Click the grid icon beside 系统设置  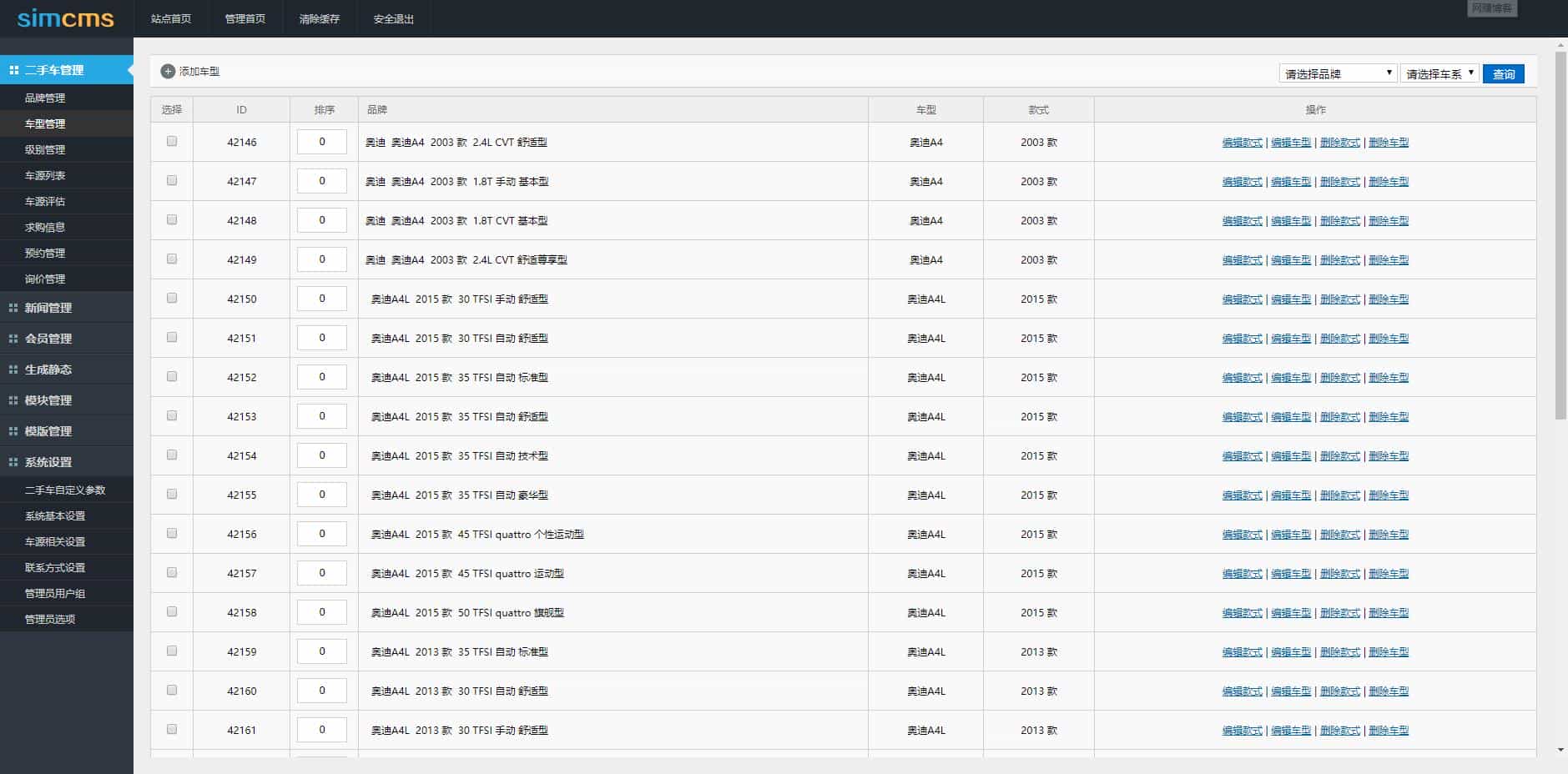(x=13, y=462)
